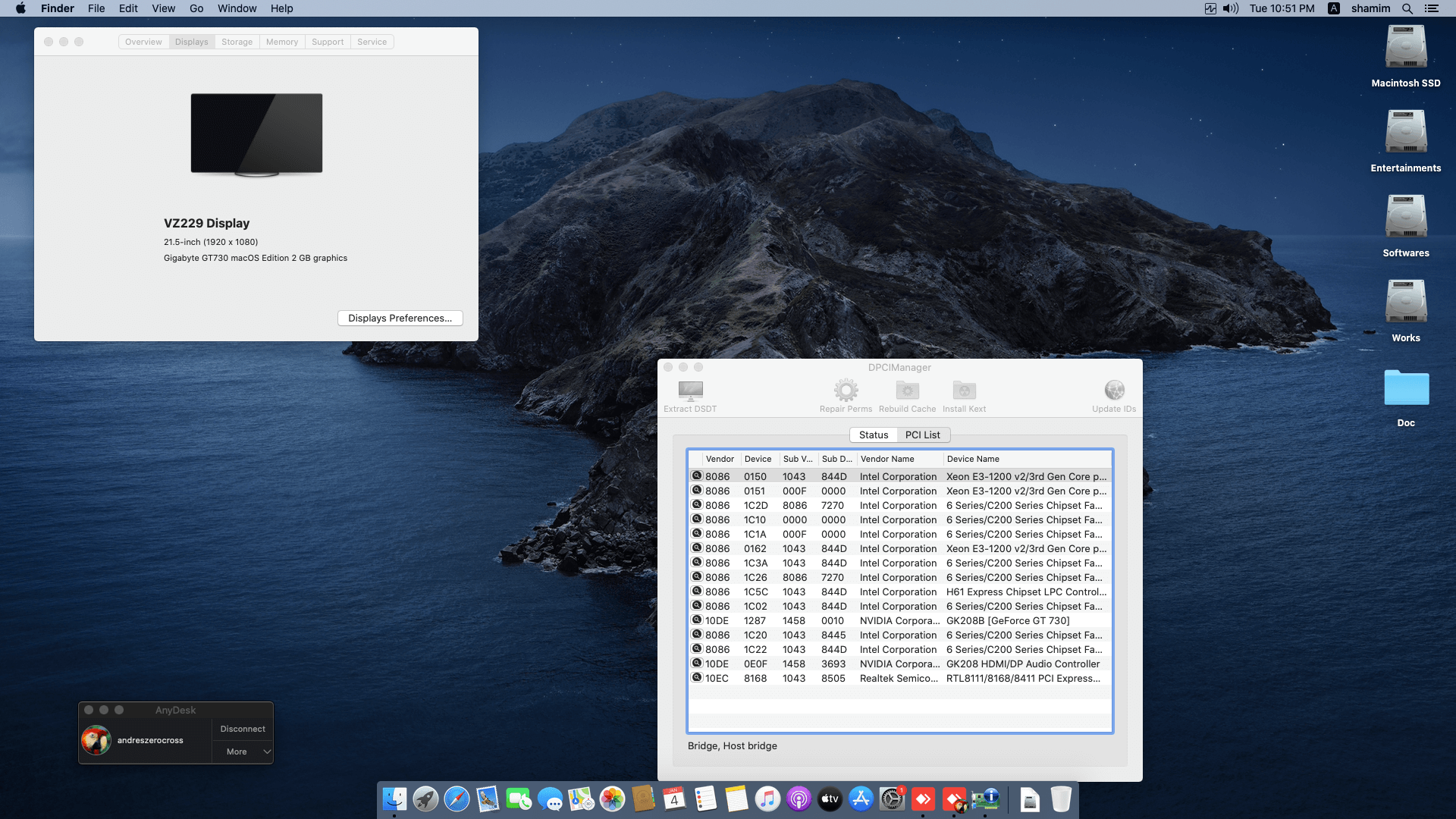Click Extract DSDT in DPCIManager toolbar
The width and height of the screenshot is (1456, 819).
[690, 397]
